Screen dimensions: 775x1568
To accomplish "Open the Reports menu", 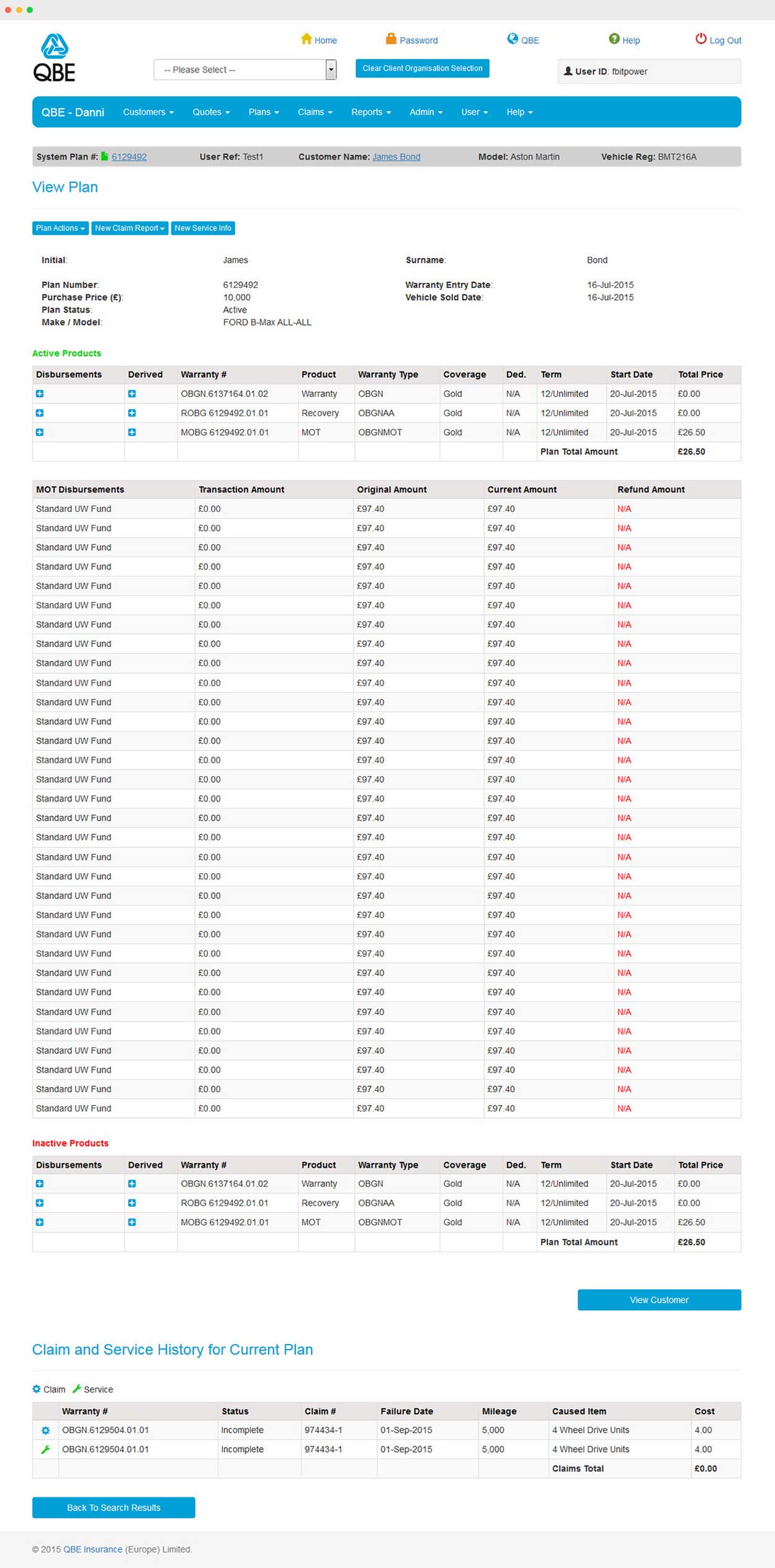I will click(370, 112).
